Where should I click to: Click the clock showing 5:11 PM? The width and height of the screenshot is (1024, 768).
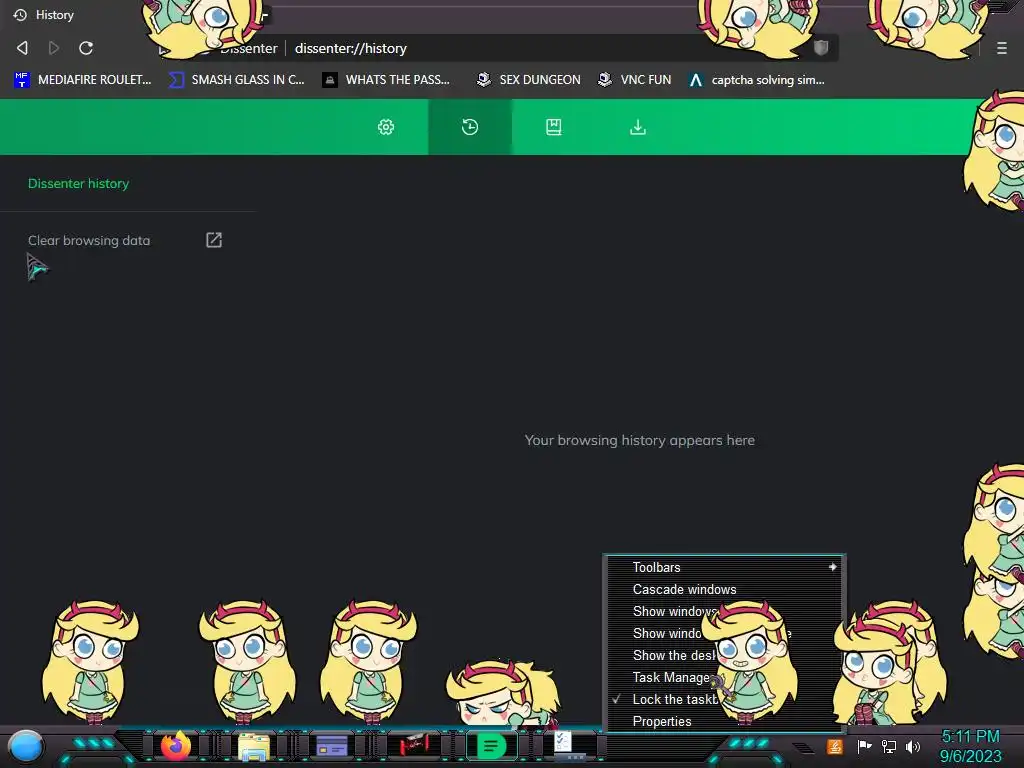click(x=970, y=746)
